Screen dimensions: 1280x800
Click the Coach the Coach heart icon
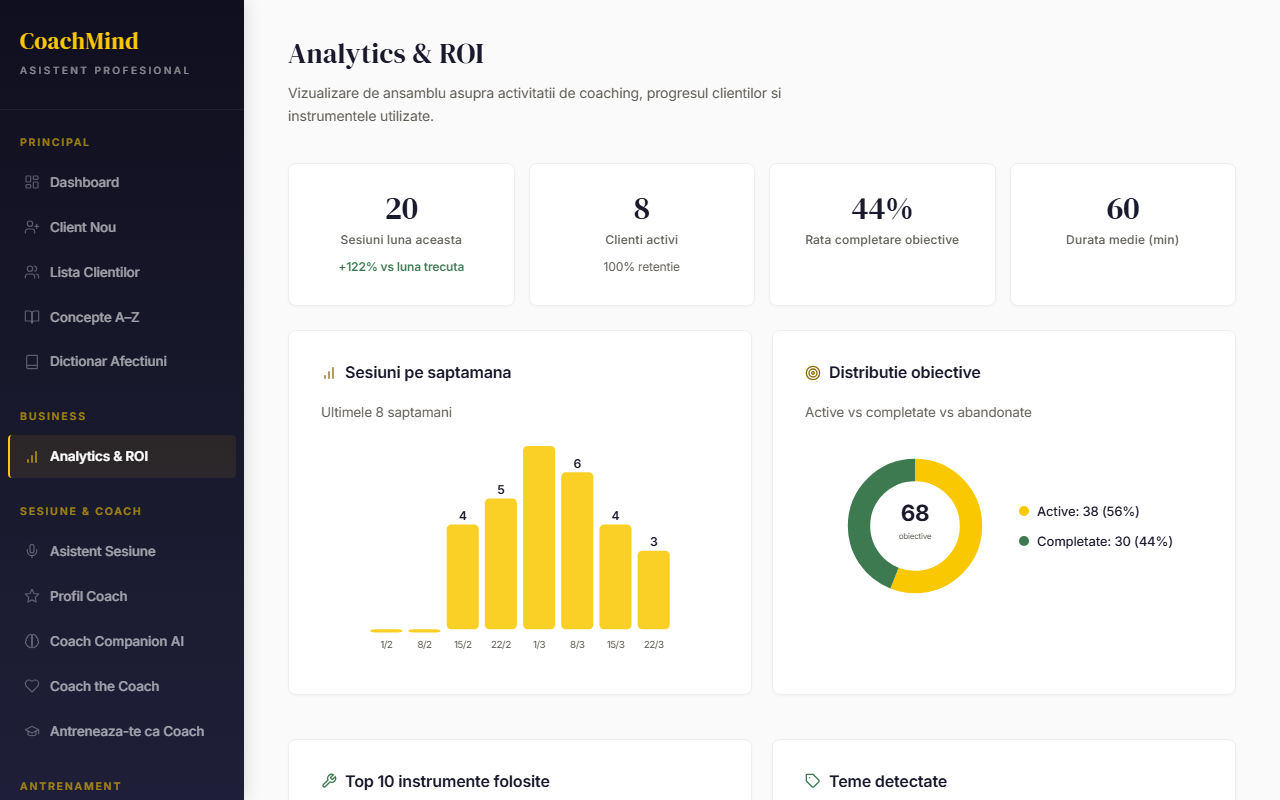coord(32,686)
